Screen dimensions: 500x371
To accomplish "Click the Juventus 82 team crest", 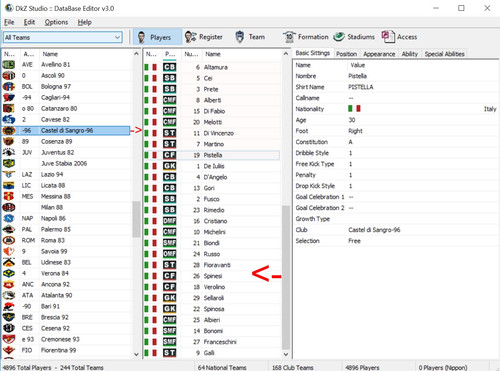I will [x=9, y=153].
